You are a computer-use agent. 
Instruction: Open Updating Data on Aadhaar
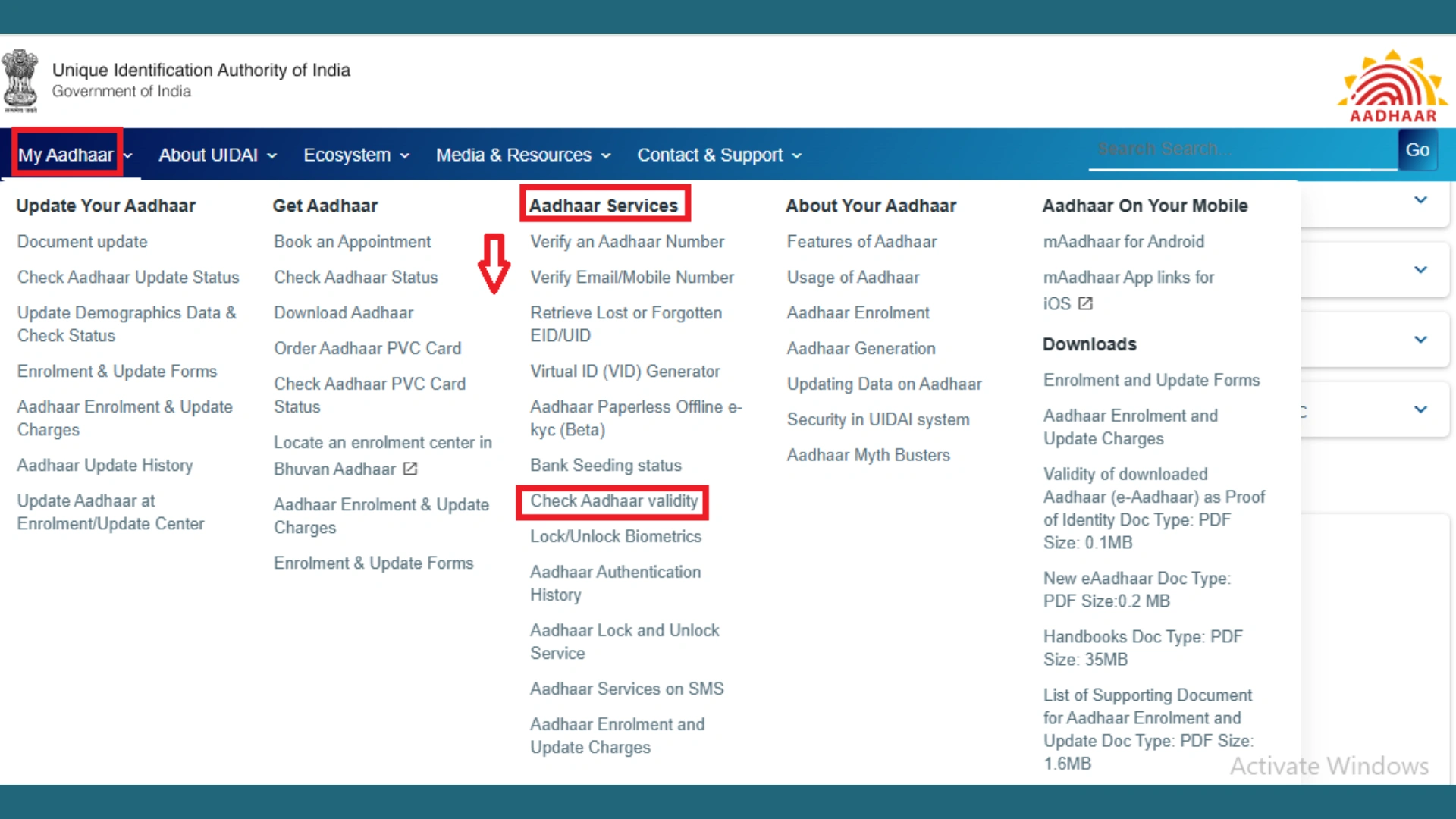884,384
